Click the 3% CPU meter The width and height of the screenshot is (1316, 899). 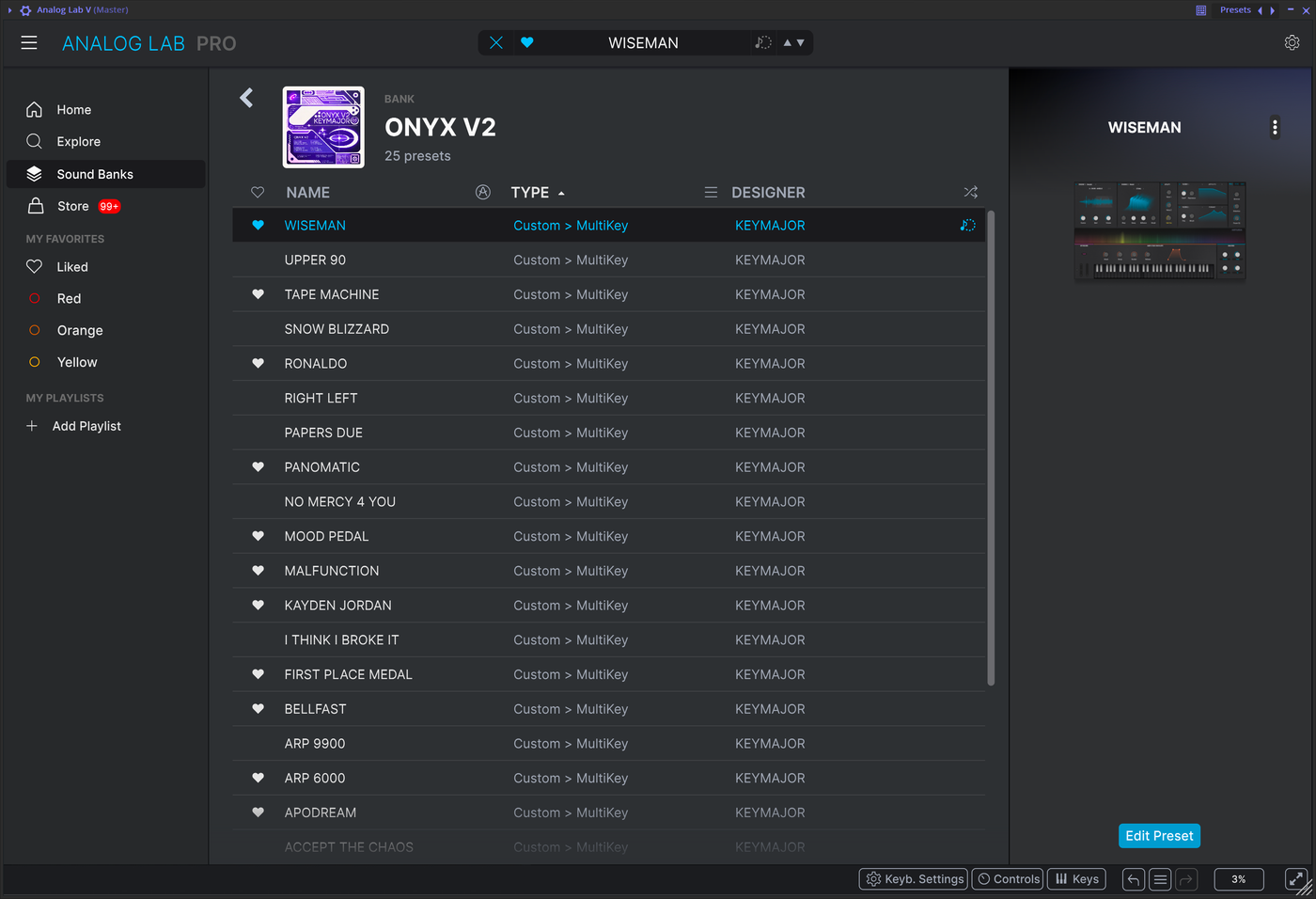coord(1239,879)
